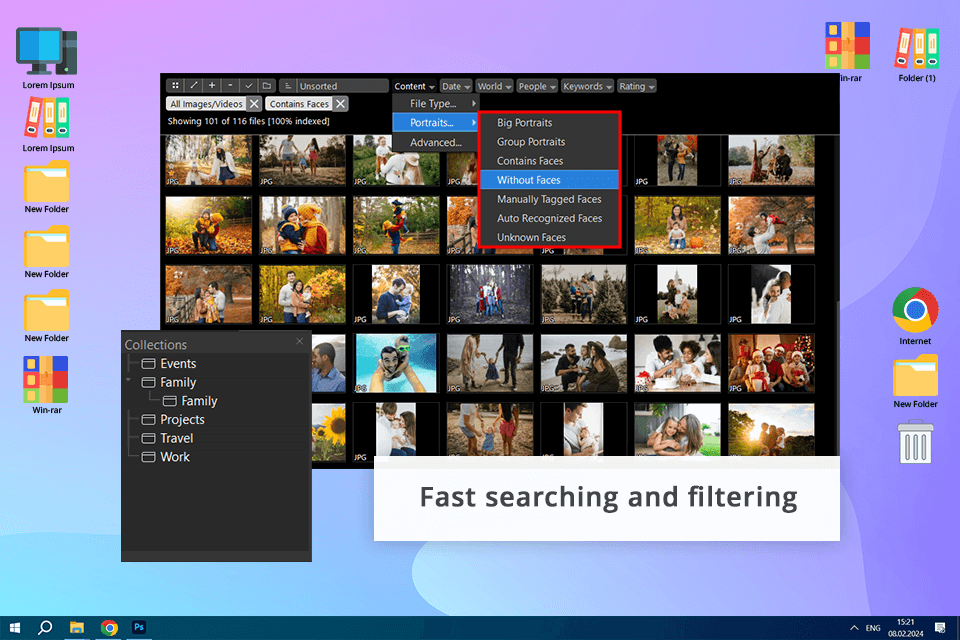Remove the Contains Faces filter
Image resolution: width=960 pixels, height=640 pixels.
[340, 104]
